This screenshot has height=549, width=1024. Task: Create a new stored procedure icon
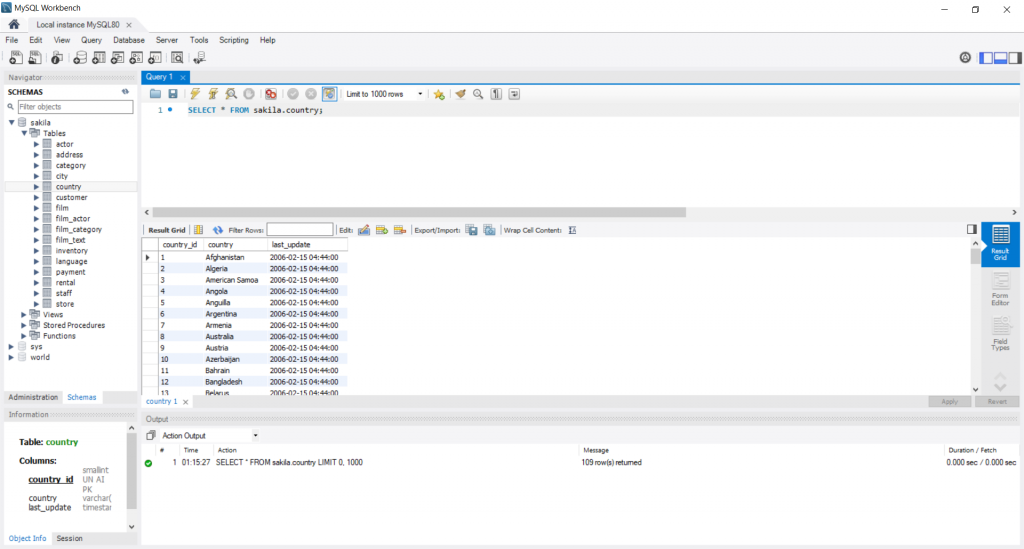tap(136, 58)
